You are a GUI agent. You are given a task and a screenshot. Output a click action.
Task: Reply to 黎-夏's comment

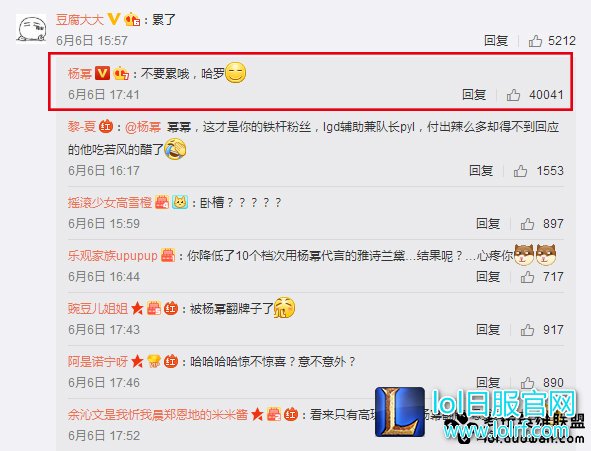481,171
